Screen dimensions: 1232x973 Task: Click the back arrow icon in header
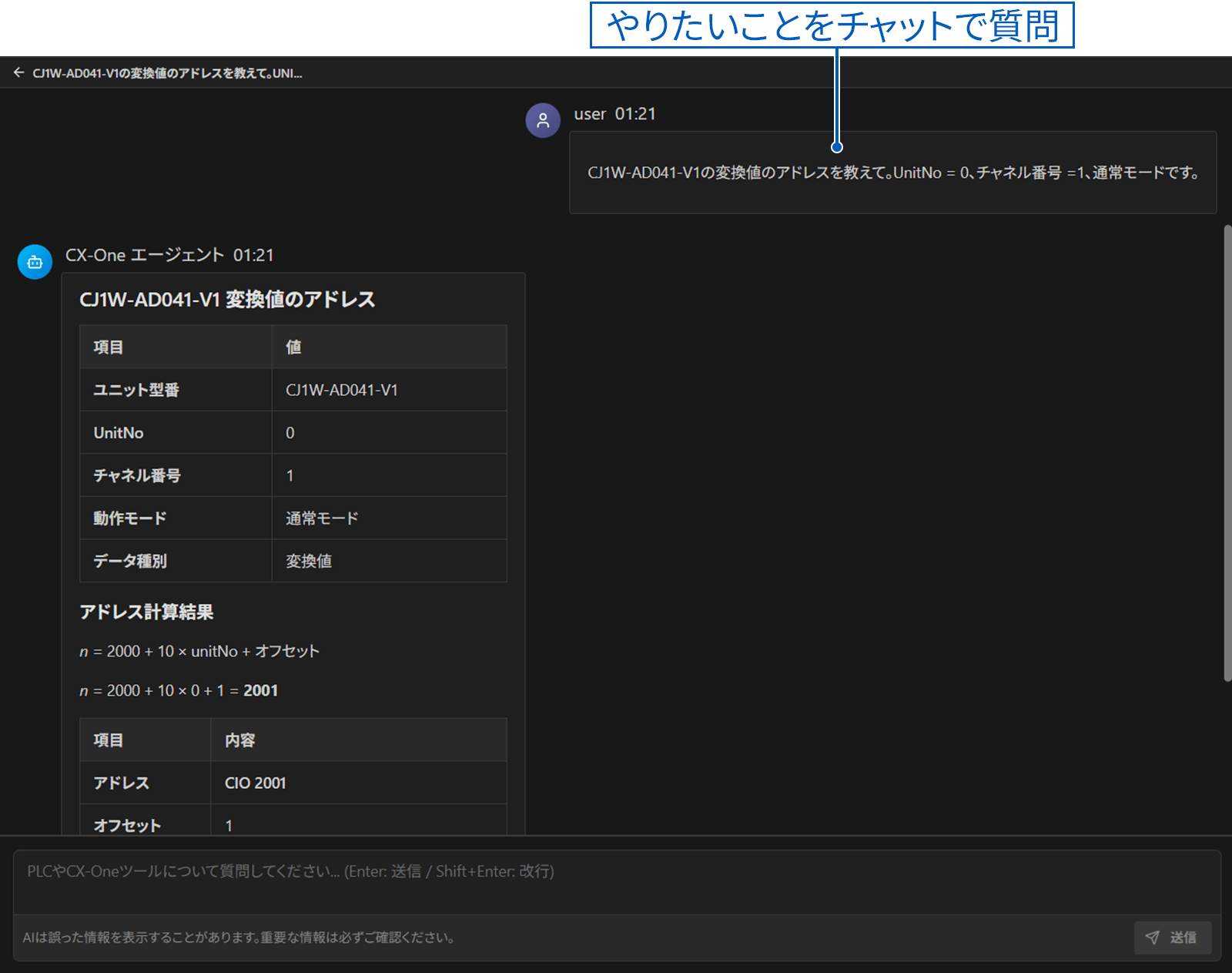[x=18, y=72]
